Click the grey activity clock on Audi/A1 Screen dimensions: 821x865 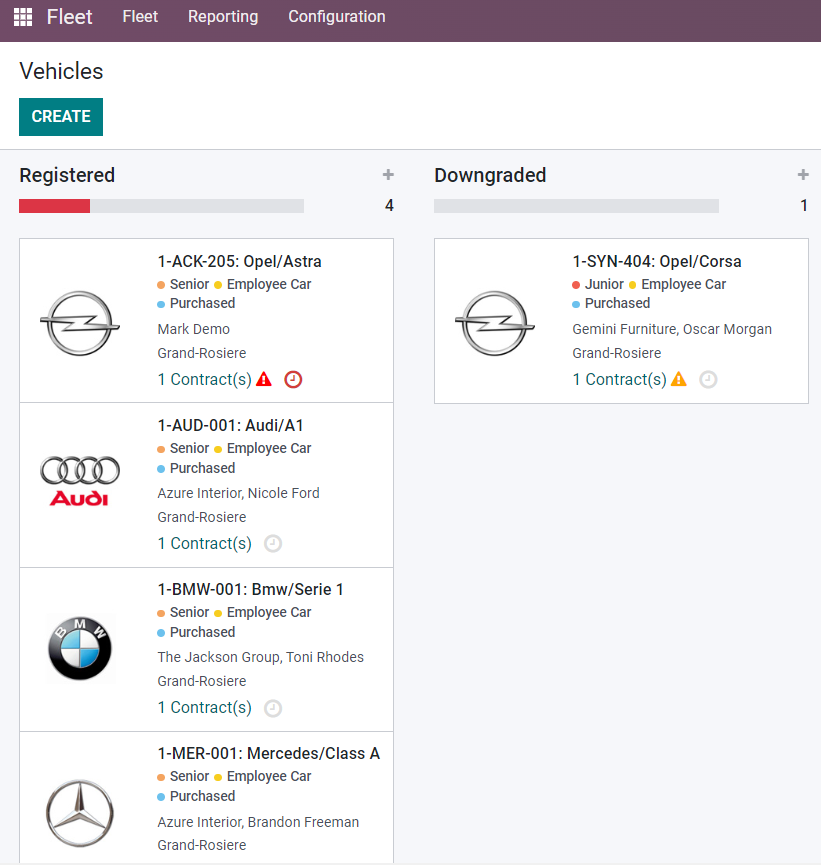pos(273,544)
